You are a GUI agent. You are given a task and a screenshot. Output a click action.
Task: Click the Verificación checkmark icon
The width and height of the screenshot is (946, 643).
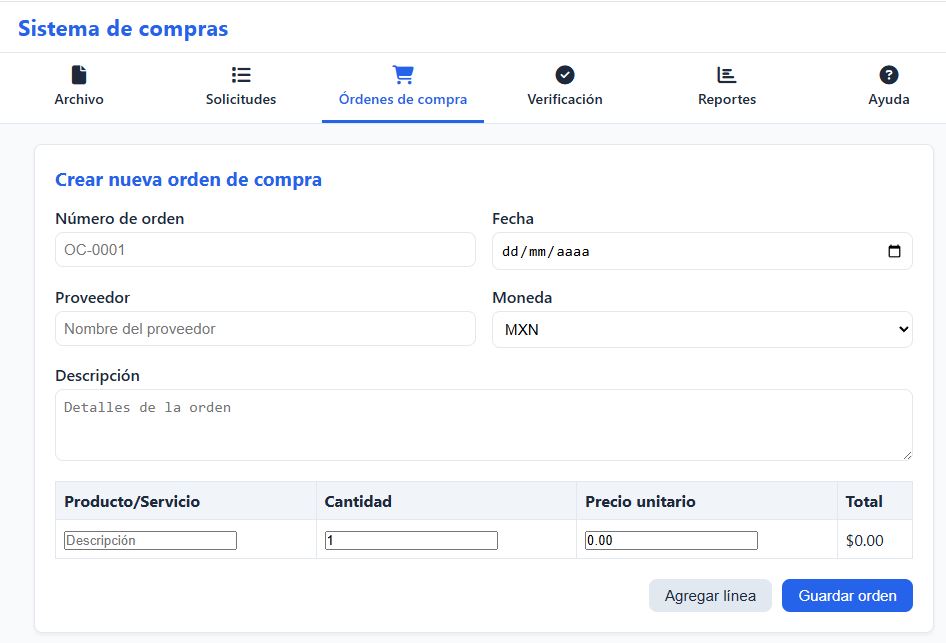point(565,75)
